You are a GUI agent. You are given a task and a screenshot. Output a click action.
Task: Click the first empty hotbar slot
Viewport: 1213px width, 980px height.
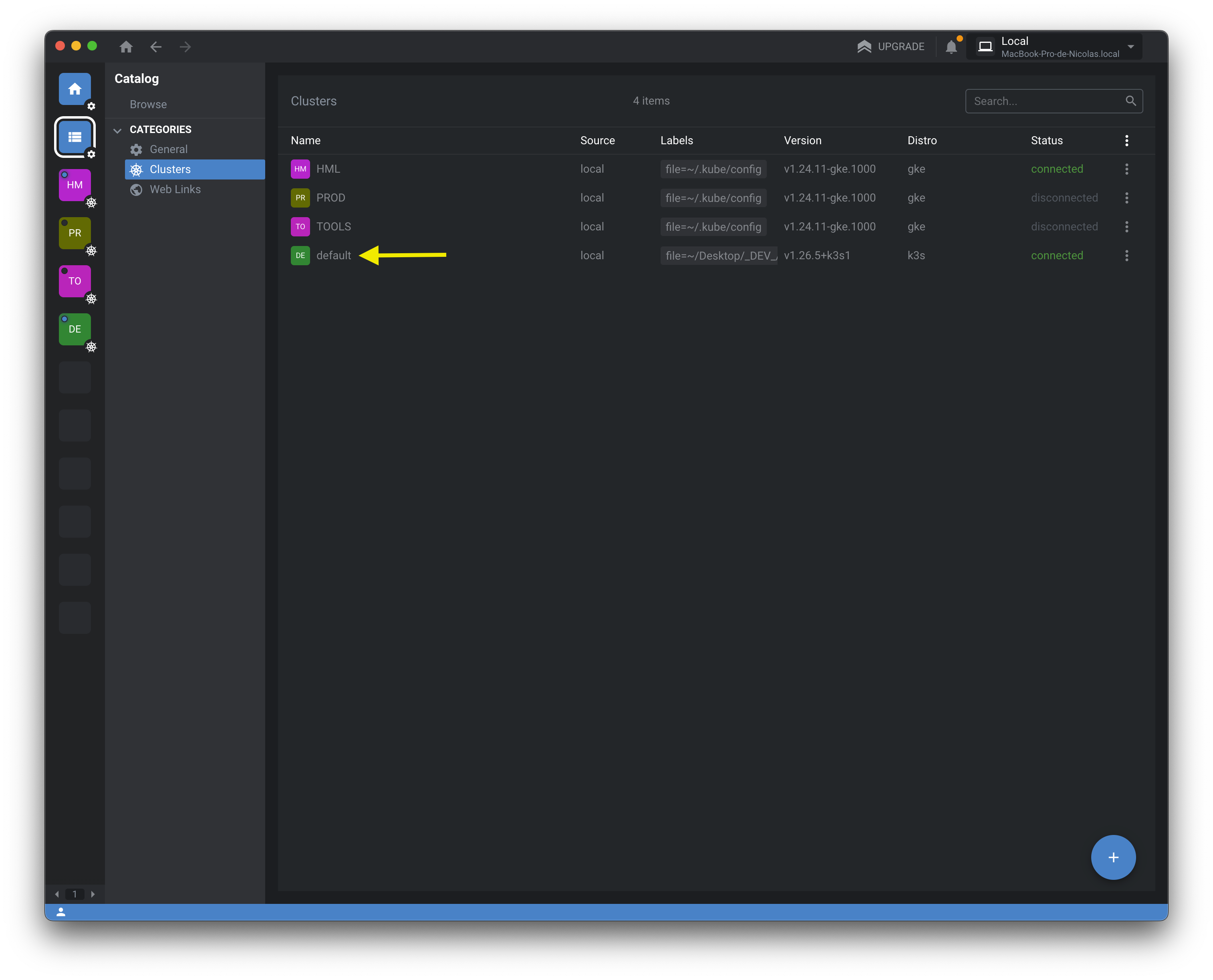coord(75,377)
